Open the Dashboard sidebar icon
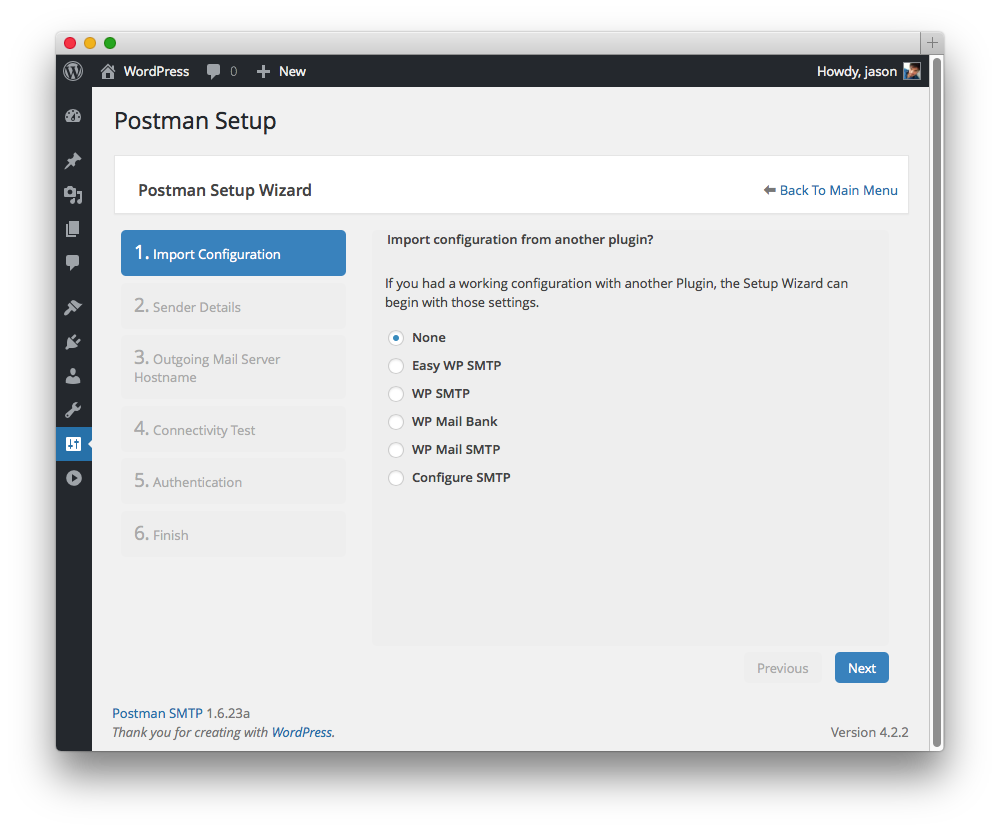This screenshot has width=1000, height=831. pyautogui.click(x=73, y=116)
